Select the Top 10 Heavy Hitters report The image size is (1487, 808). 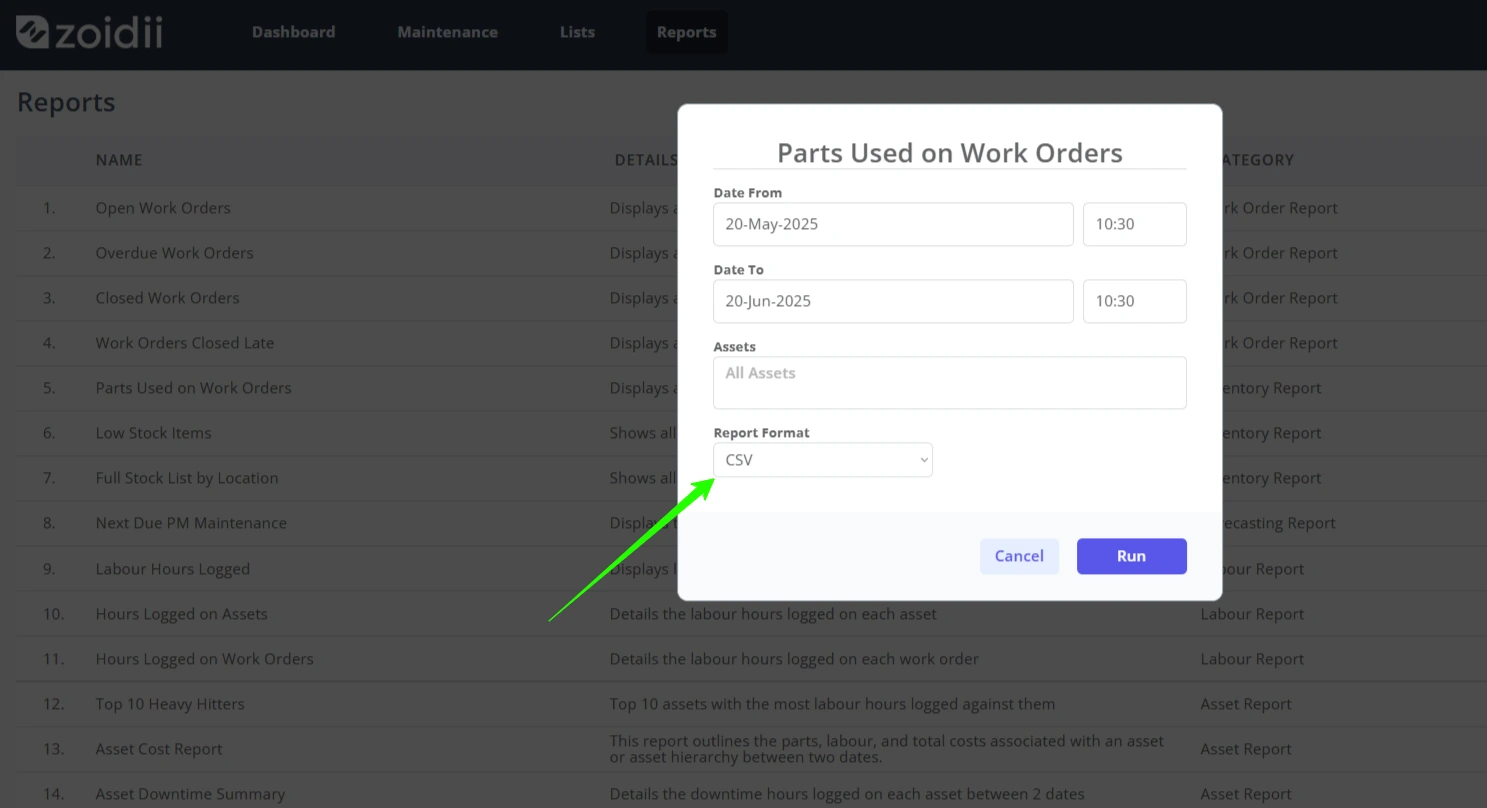pos(170,704)
